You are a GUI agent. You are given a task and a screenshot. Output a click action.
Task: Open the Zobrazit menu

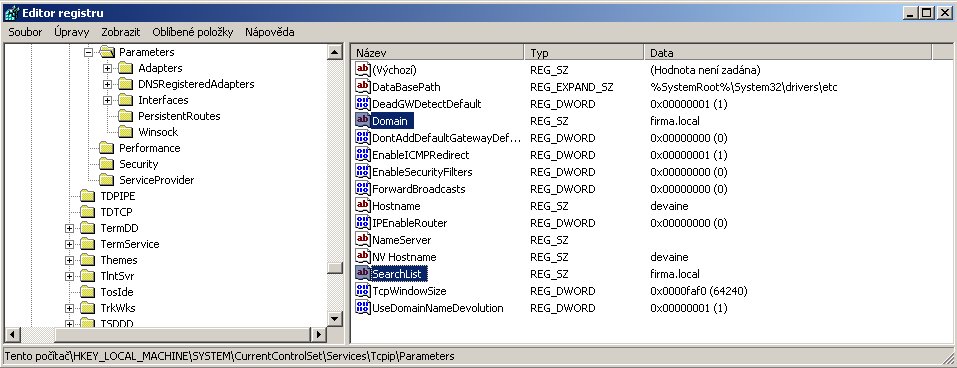point(121,32)
